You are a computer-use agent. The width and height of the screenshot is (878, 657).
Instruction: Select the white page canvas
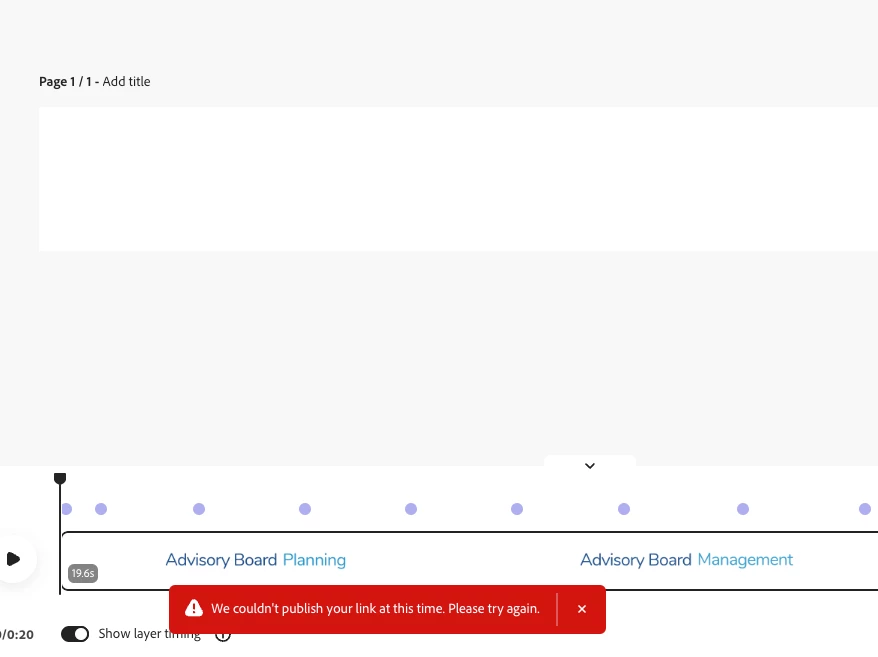point(459,179)
